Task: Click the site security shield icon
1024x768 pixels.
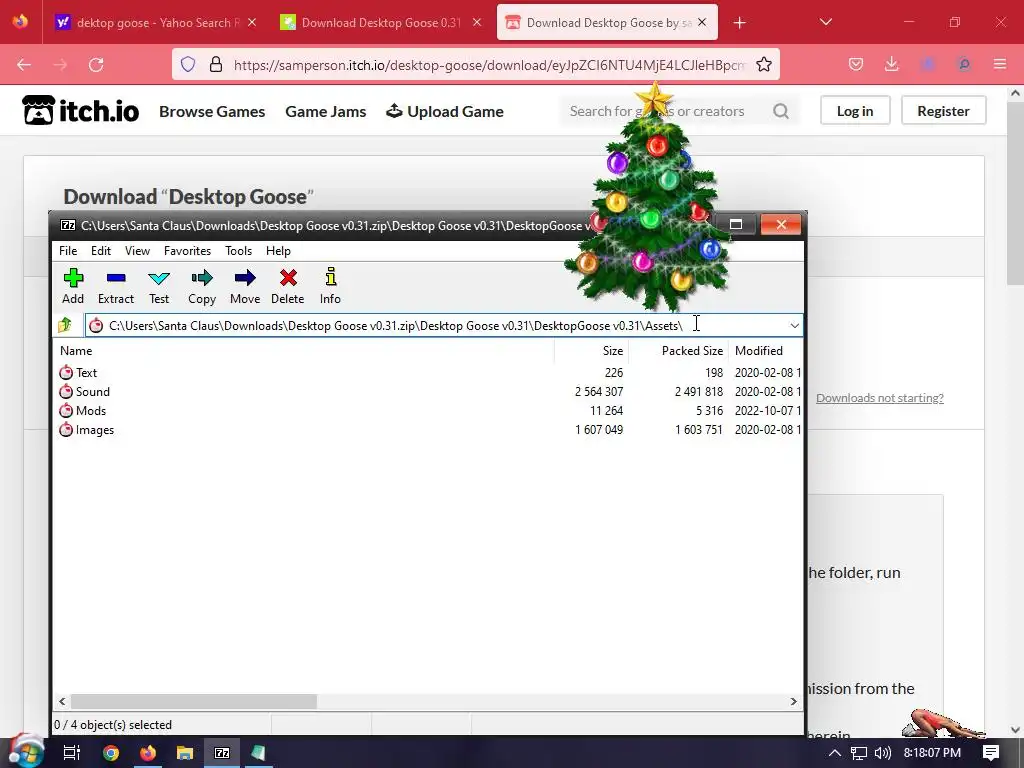Action: coord(188,65)
